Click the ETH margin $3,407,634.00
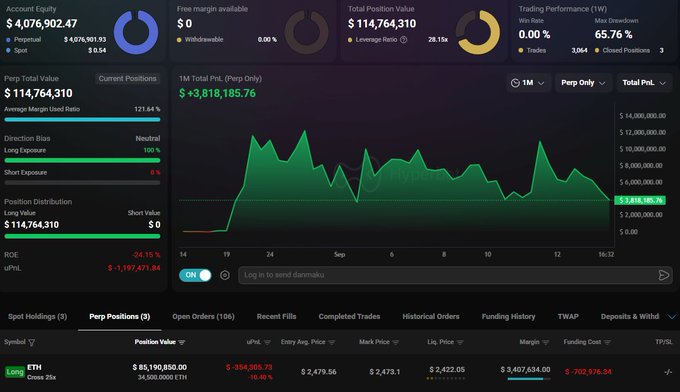The height and width of the screenshot is (392, 680). [x=525, y=369]
